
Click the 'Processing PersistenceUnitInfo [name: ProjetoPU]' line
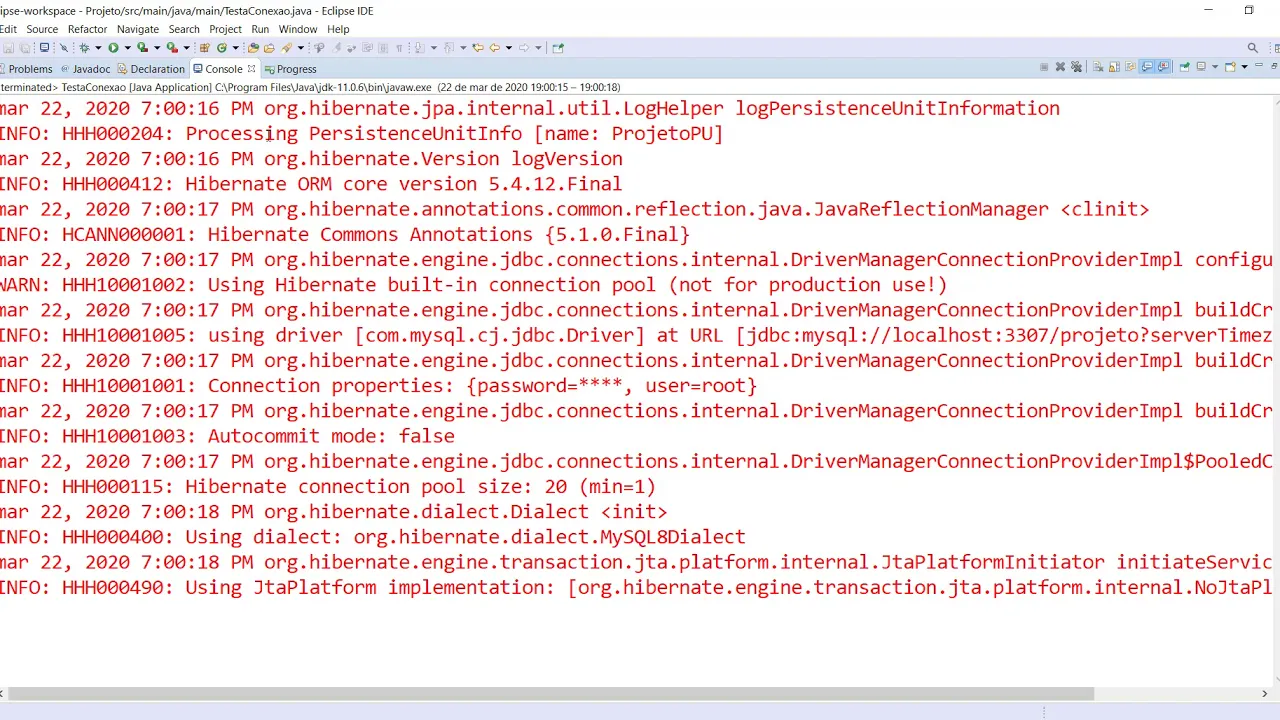(361, 134)
